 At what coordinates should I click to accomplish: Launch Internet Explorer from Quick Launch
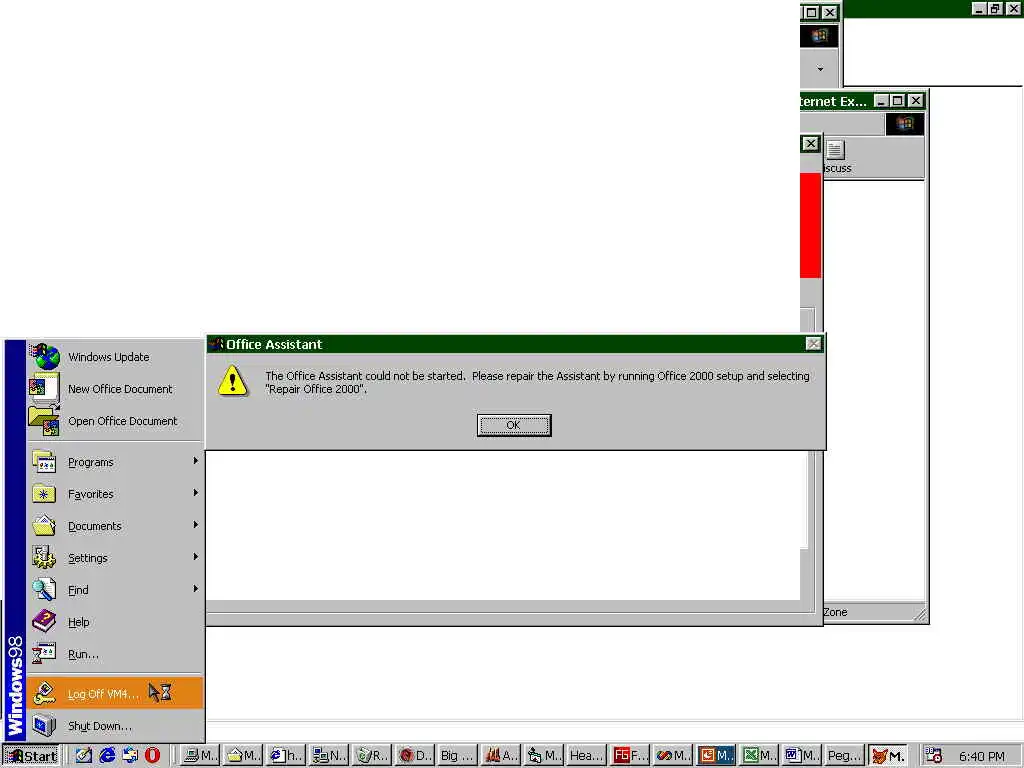point(107,756)
